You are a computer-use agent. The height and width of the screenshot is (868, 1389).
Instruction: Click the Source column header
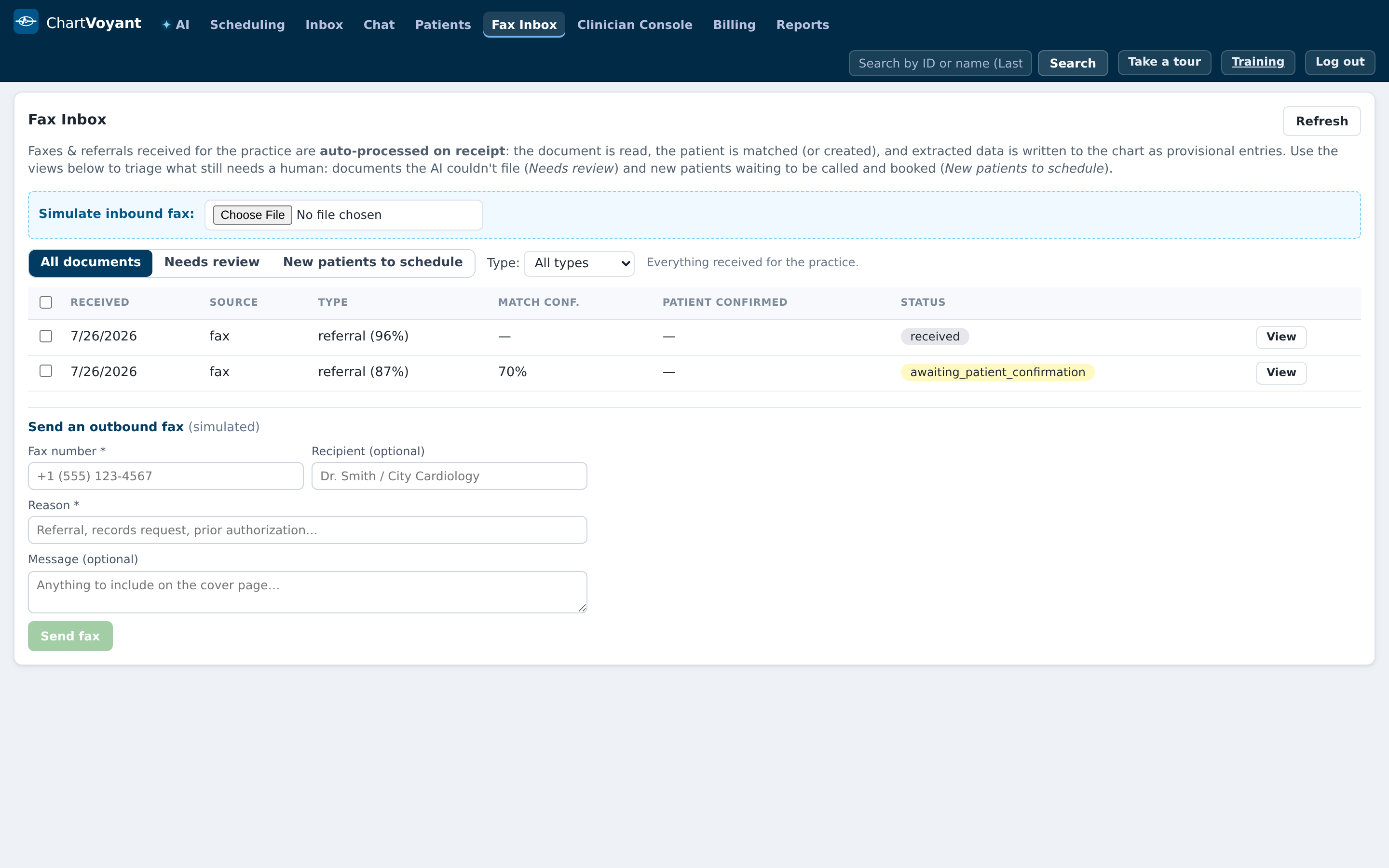(233, 302)
